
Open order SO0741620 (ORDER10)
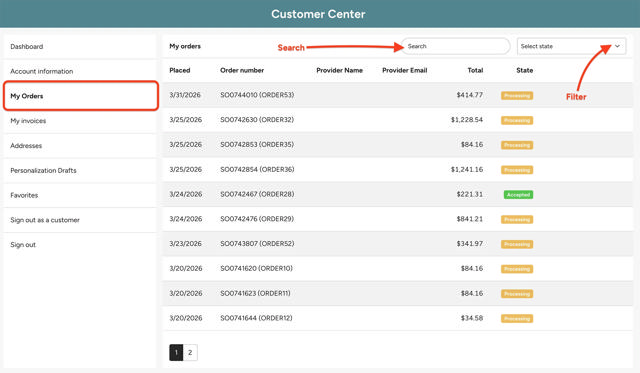coord(256,269)
